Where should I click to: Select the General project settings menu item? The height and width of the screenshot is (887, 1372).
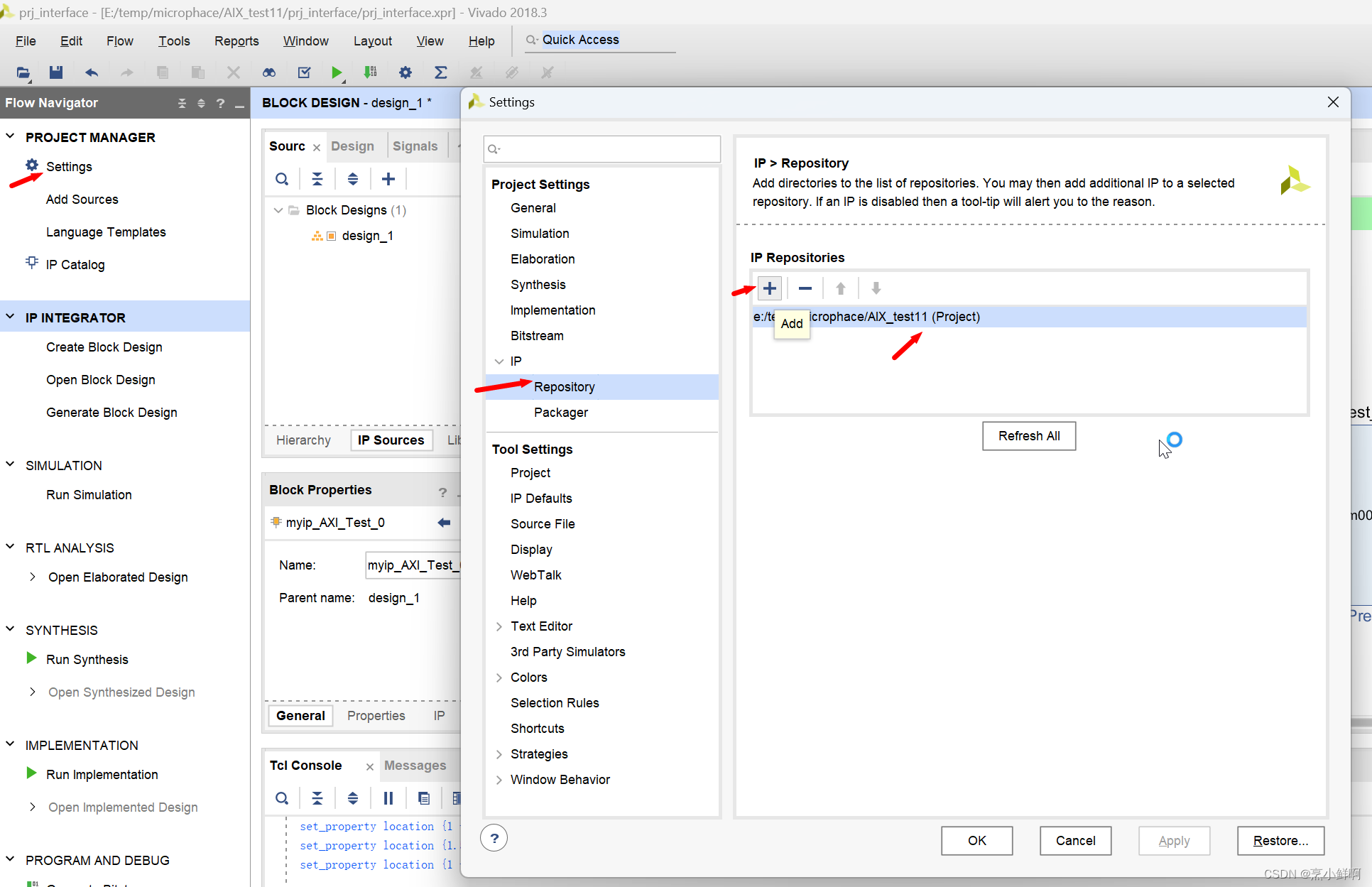tap(533, 208)
